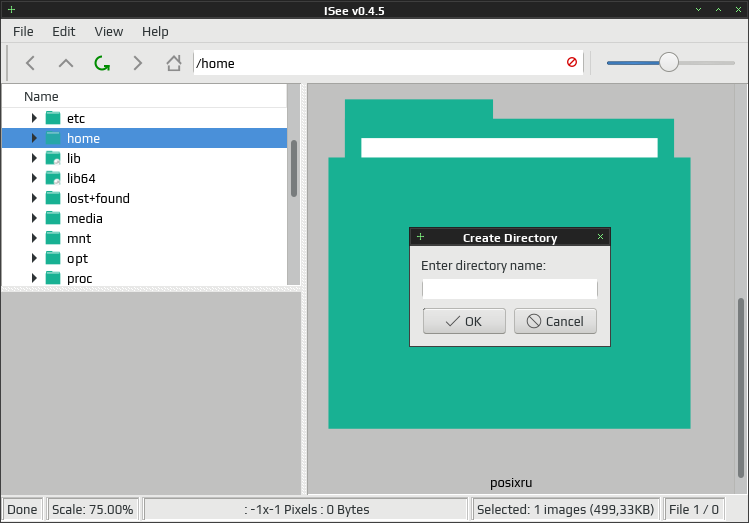Go back with the left arrow toolbar icon
Image resolution: width=749 pixels, height=523 pixels.
pyautogui.click(x=31, y=63)
